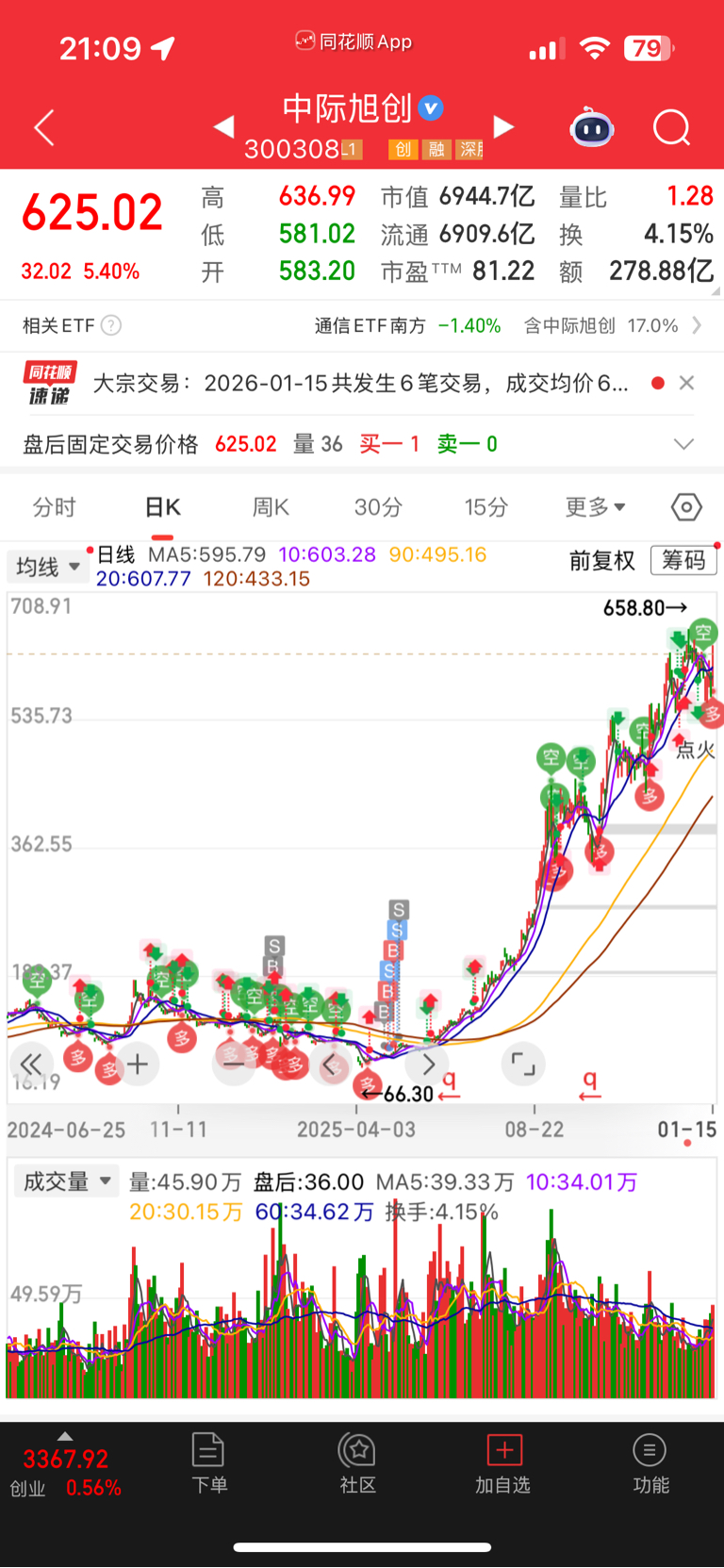724x1568 pixels.
Task: Open the robot assistant icon
Action: [592, 127]
